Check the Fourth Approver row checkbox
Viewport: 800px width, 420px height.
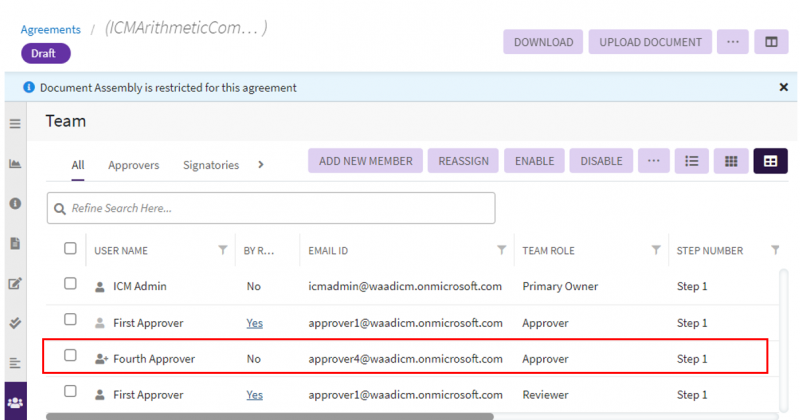70,355
